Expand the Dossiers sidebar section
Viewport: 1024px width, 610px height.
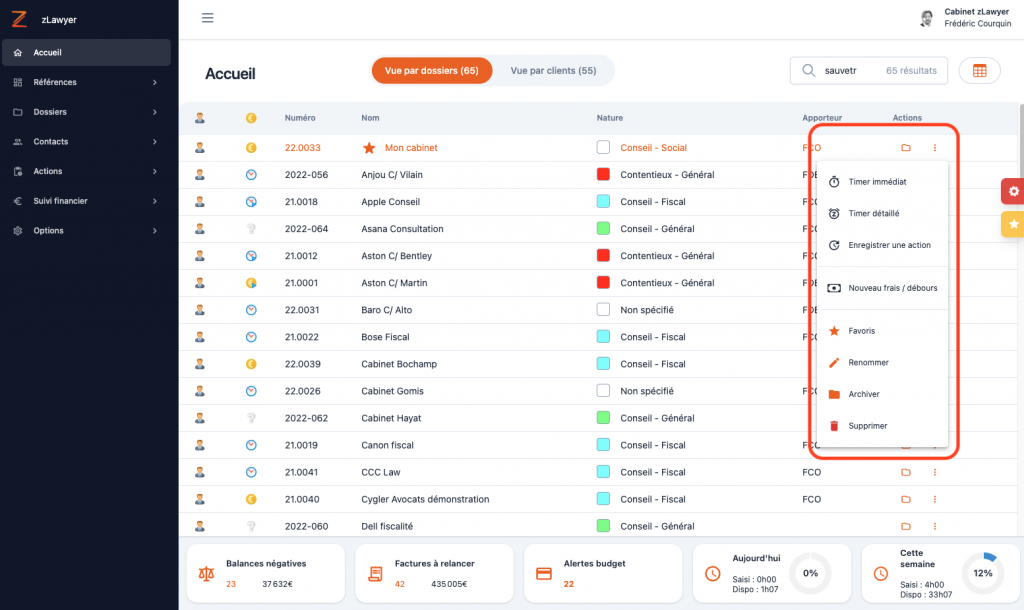[x=87, y=112]
